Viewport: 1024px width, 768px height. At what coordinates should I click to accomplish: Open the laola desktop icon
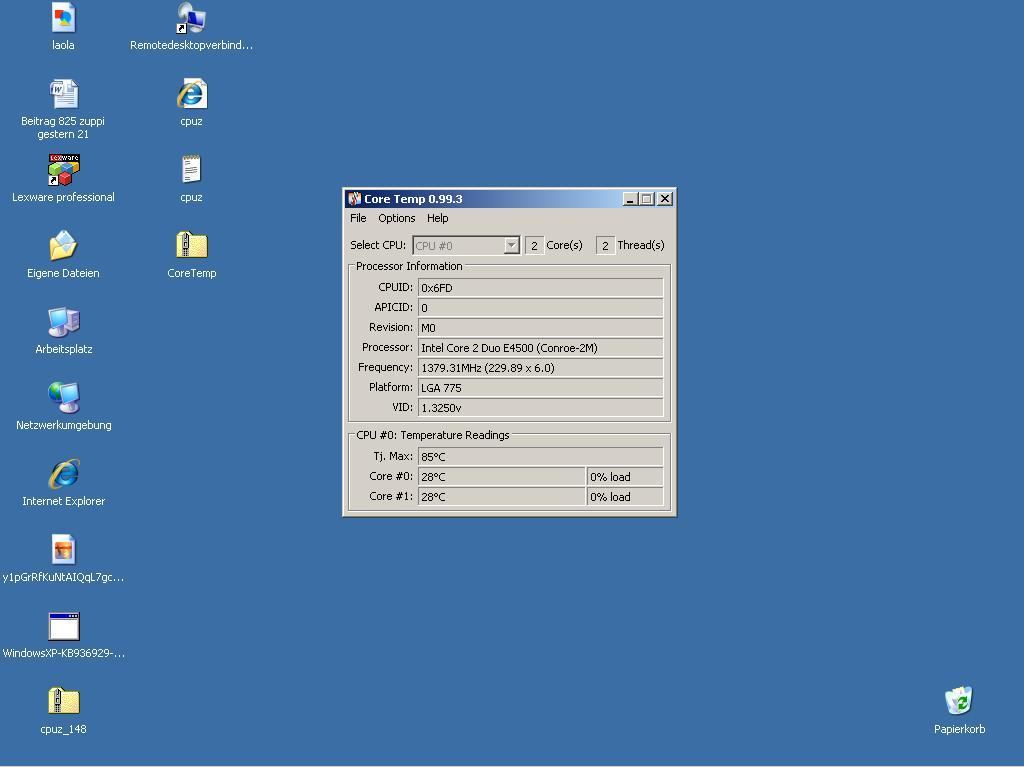(x=63, y=18)
